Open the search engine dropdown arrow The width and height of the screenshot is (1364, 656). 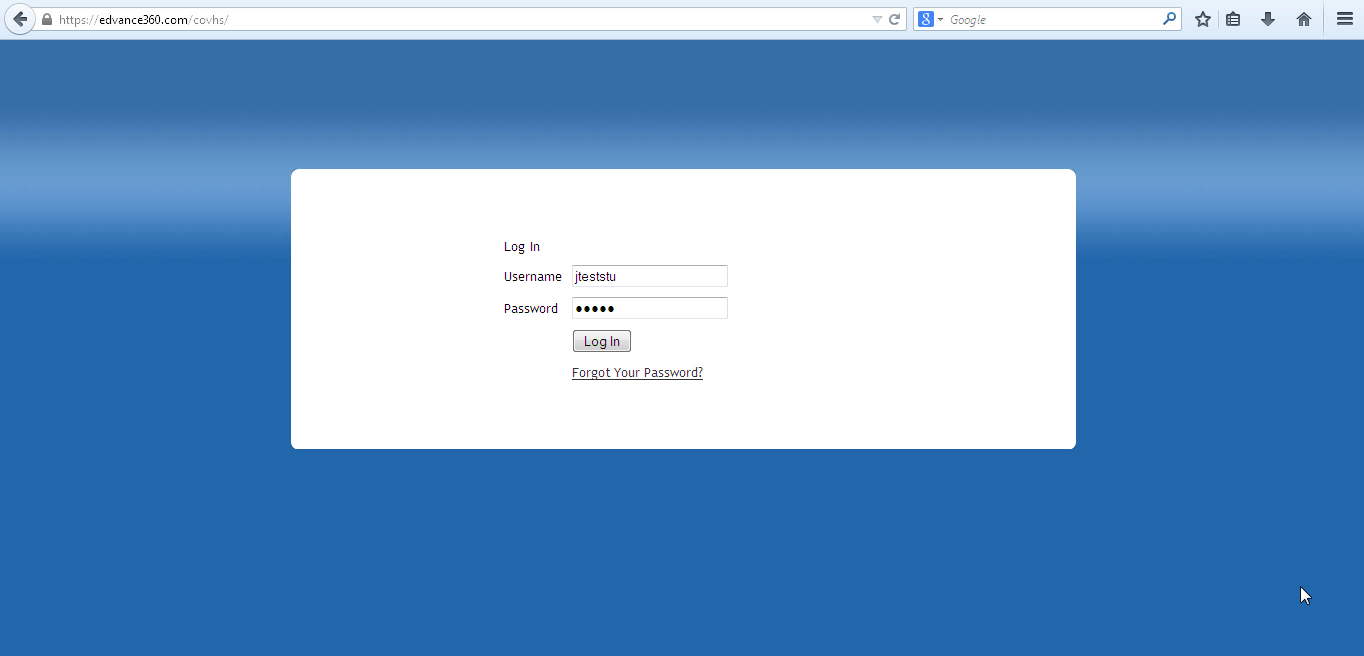[941, 20]
